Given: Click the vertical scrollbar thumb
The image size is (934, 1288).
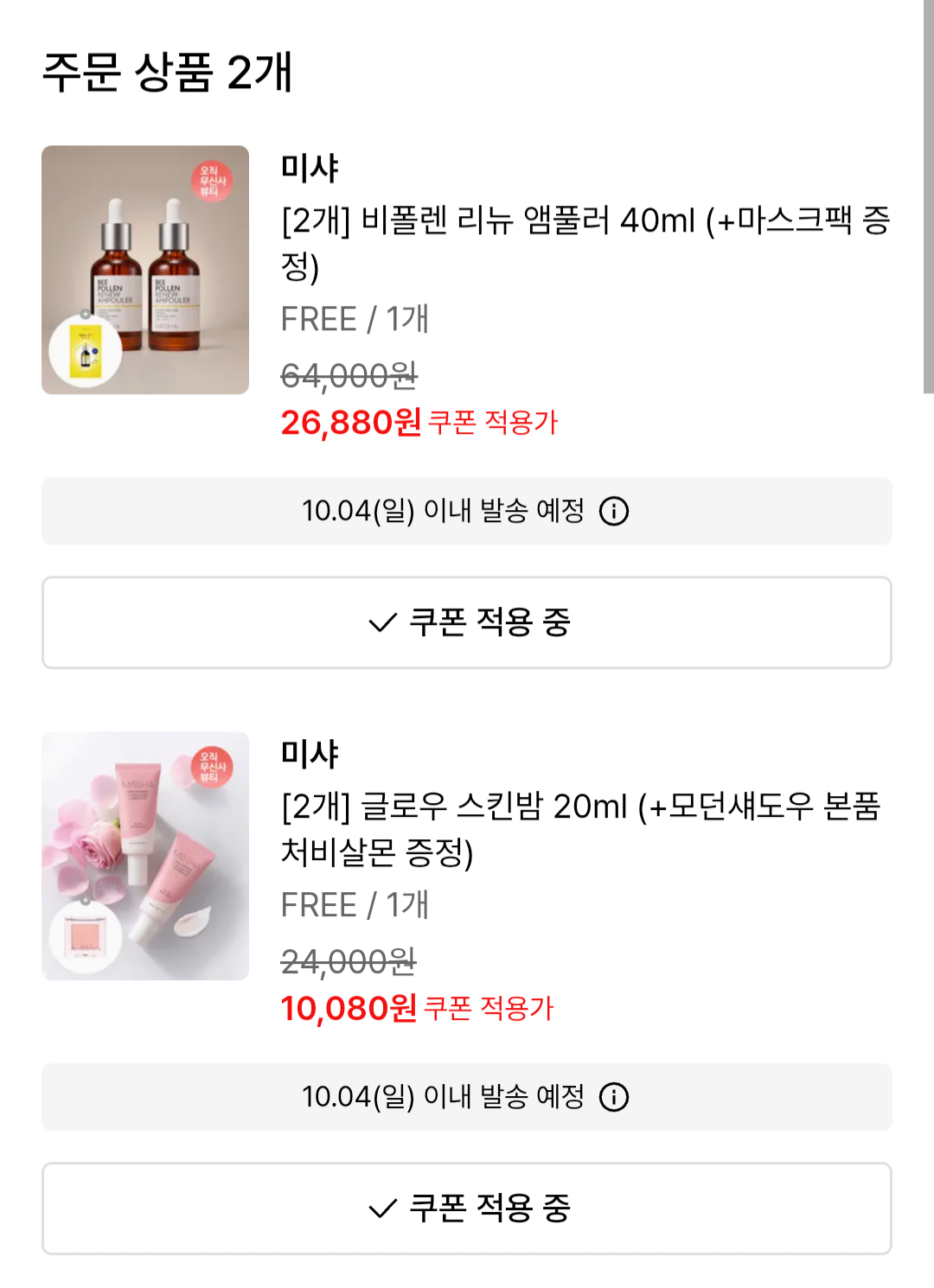Looking at the screenshot, I should pos(928,197).
